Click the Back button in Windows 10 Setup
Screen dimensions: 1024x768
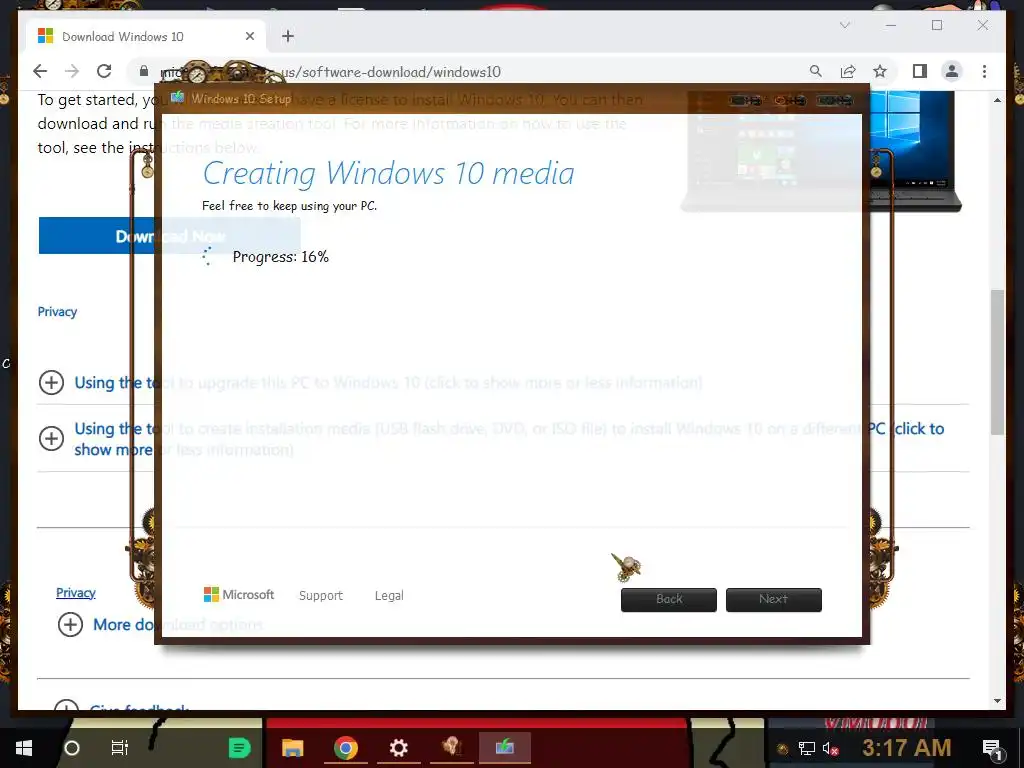tap(669, 600)
